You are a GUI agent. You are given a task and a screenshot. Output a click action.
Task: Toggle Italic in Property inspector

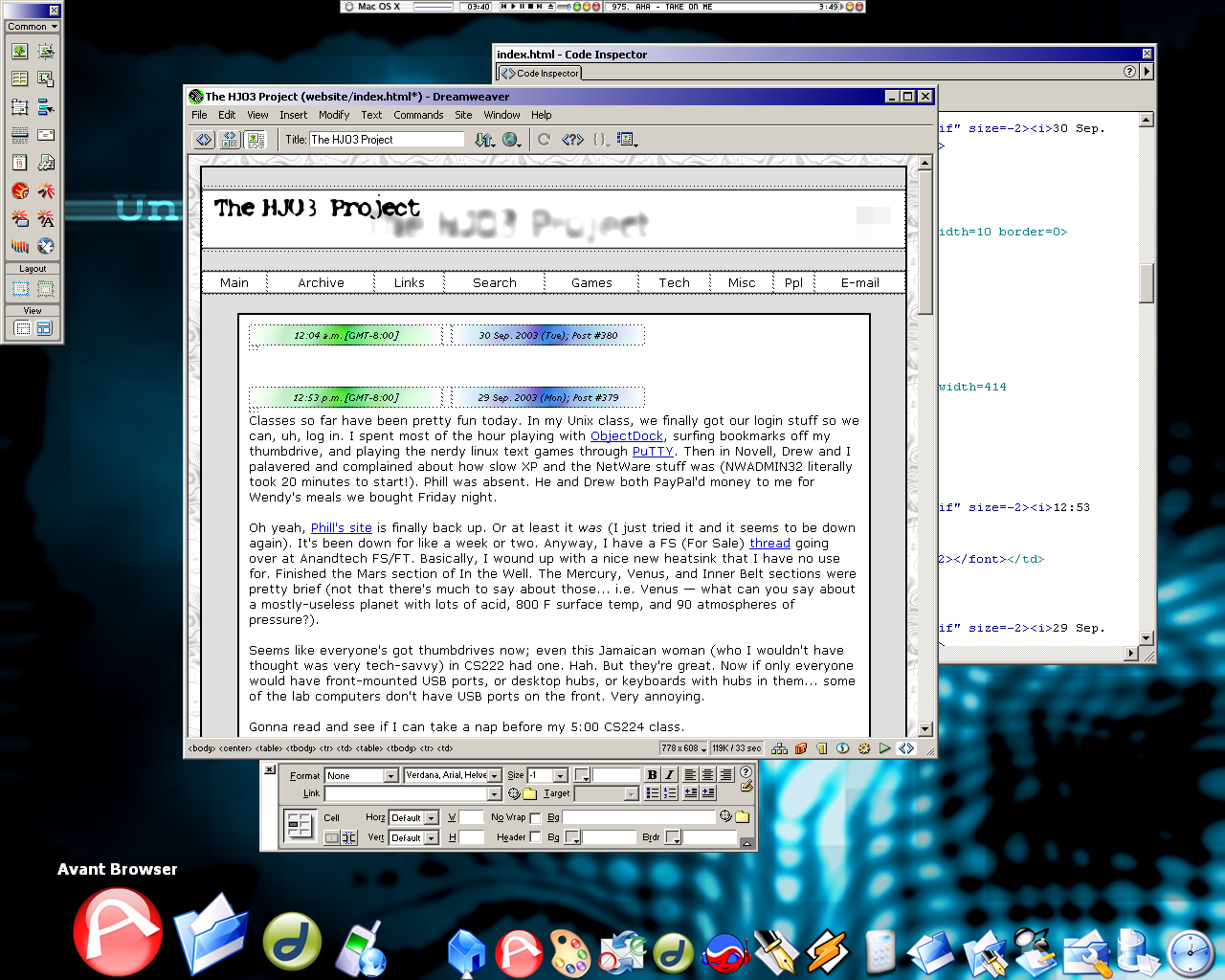coord(669,775)
